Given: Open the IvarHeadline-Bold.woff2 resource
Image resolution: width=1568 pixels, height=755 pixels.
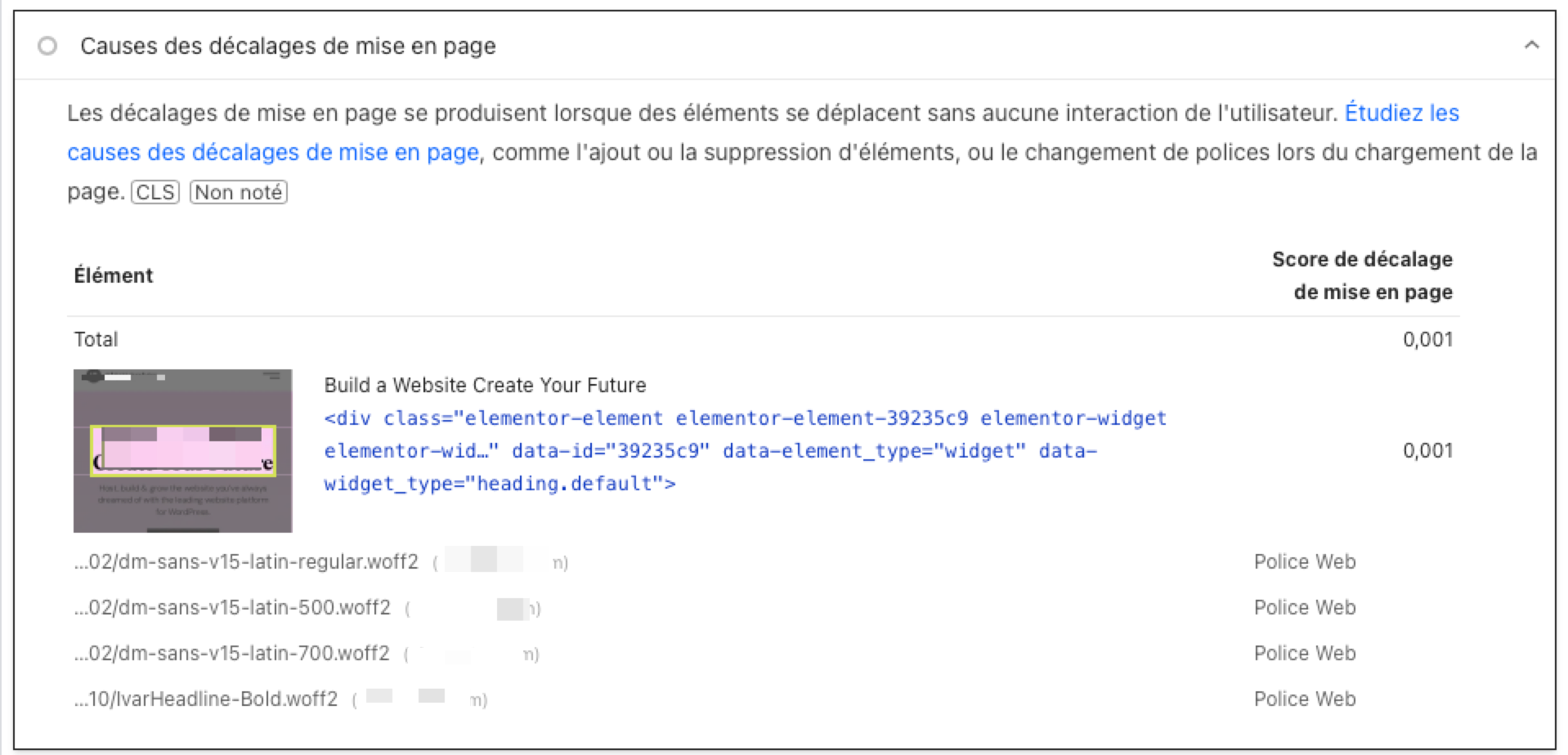Looking at the screenshot, I should 206,699.
